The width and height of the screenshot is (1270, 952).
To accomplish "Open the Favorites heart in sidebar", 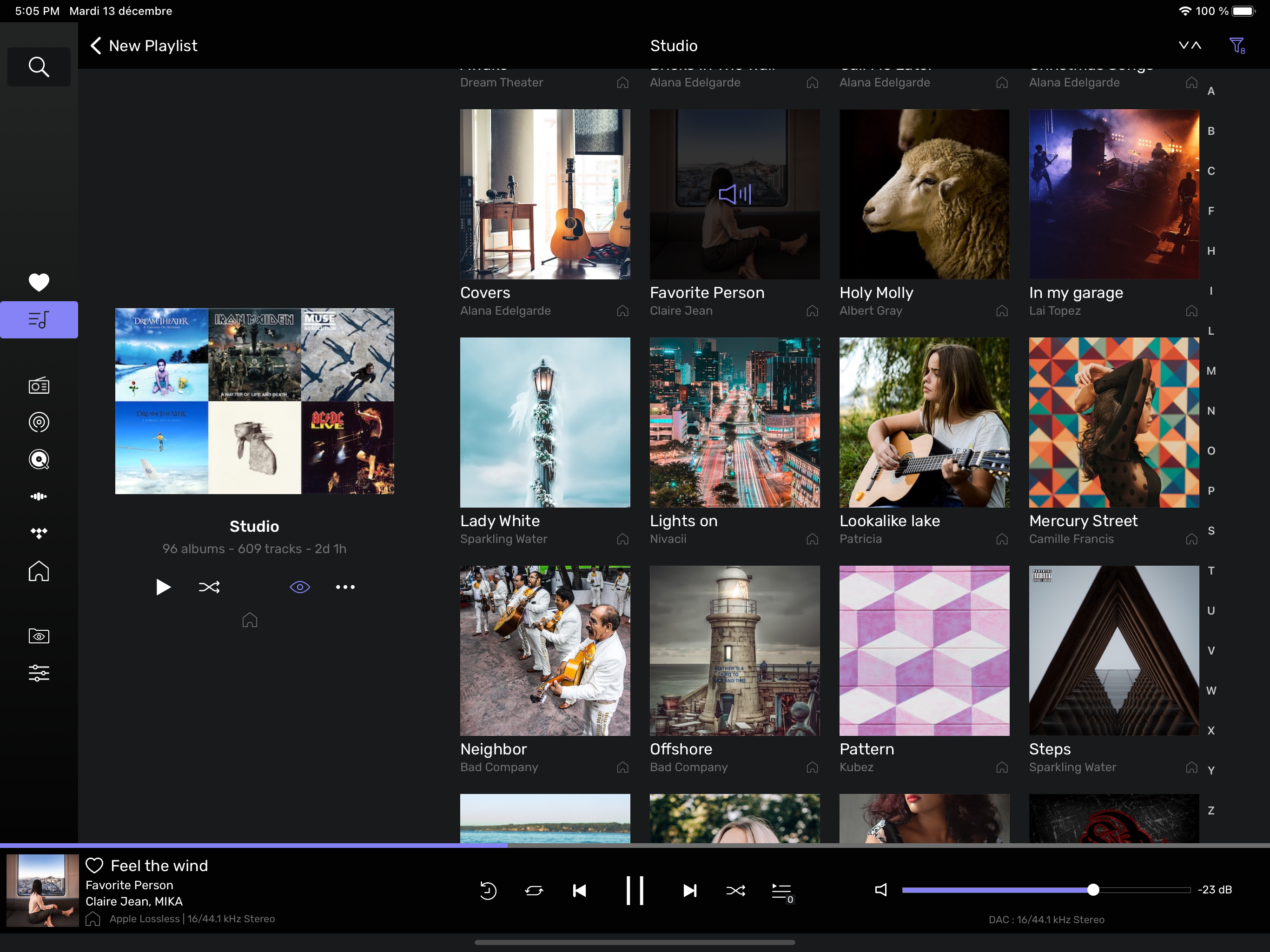I will pos(39,282).
